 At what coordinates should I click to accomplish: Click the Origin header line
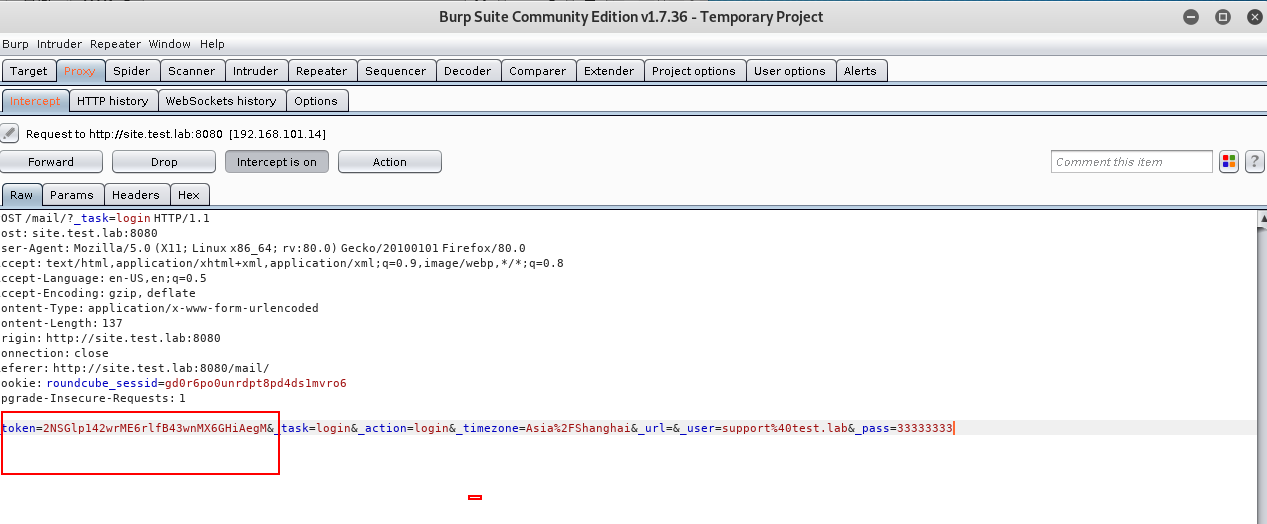point(110,338)
